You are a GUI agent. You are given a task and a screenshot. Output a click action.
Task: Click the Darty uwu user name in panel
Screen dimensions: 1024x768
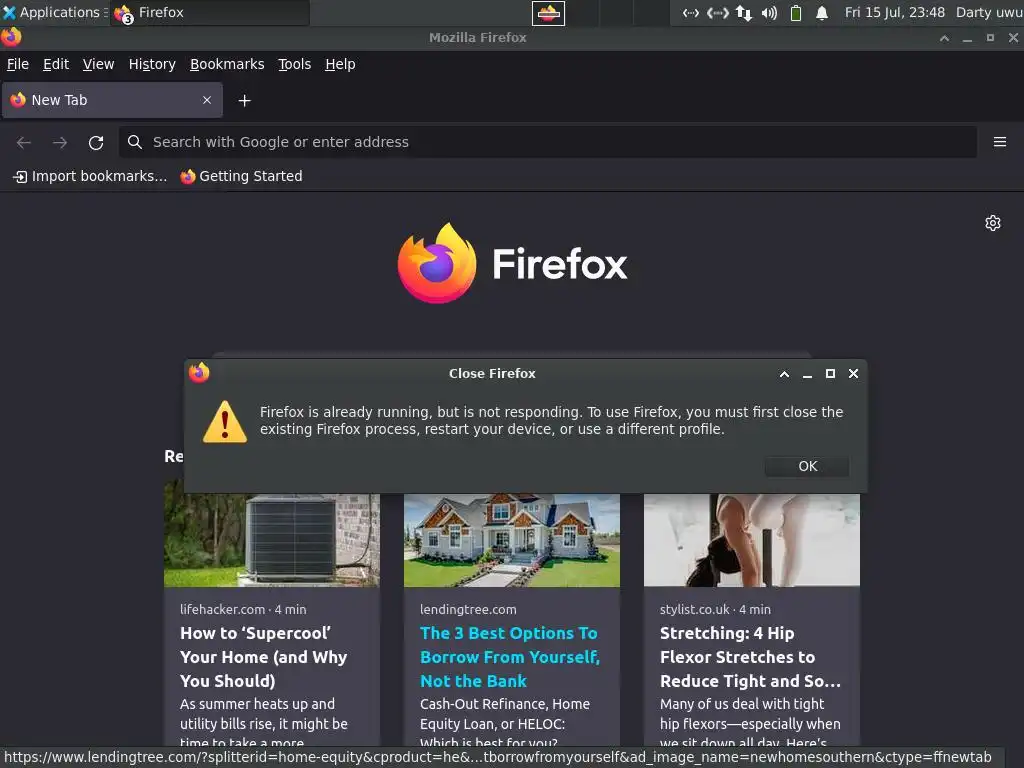[x=989, y=12]
